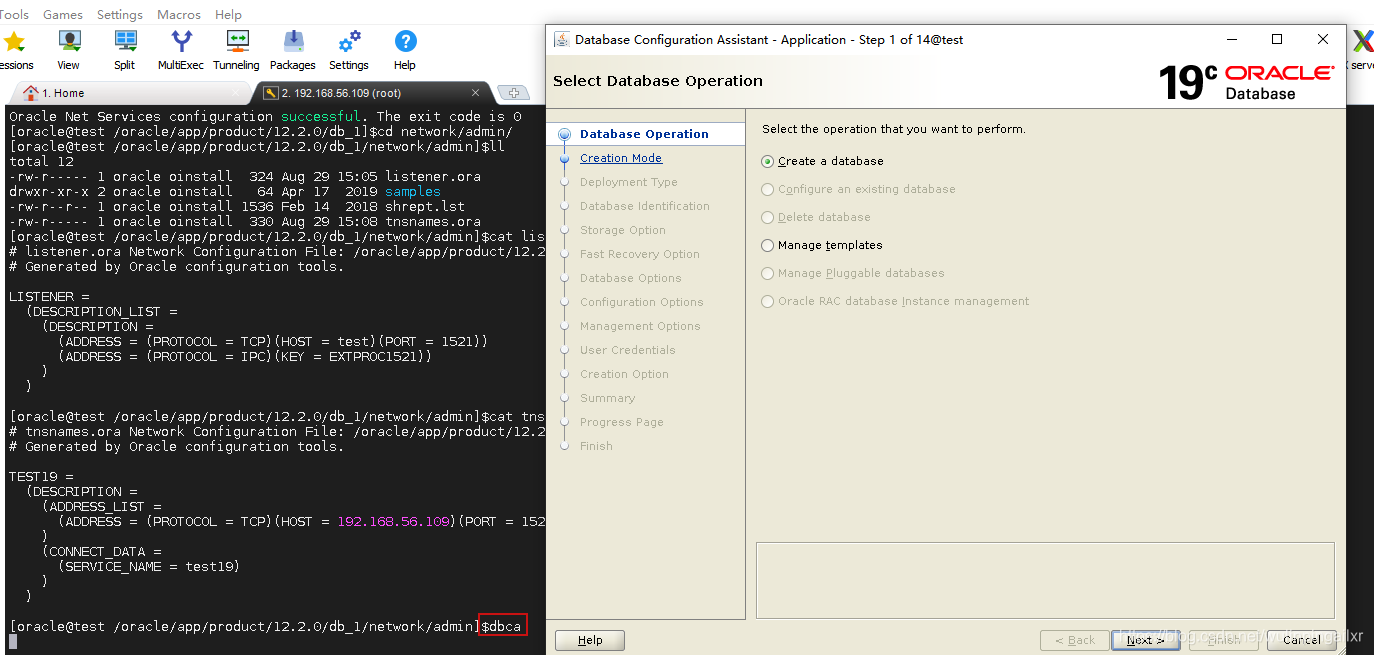Click the Configuration Options step
This screenshot has height=655, width=1374.
642,302
